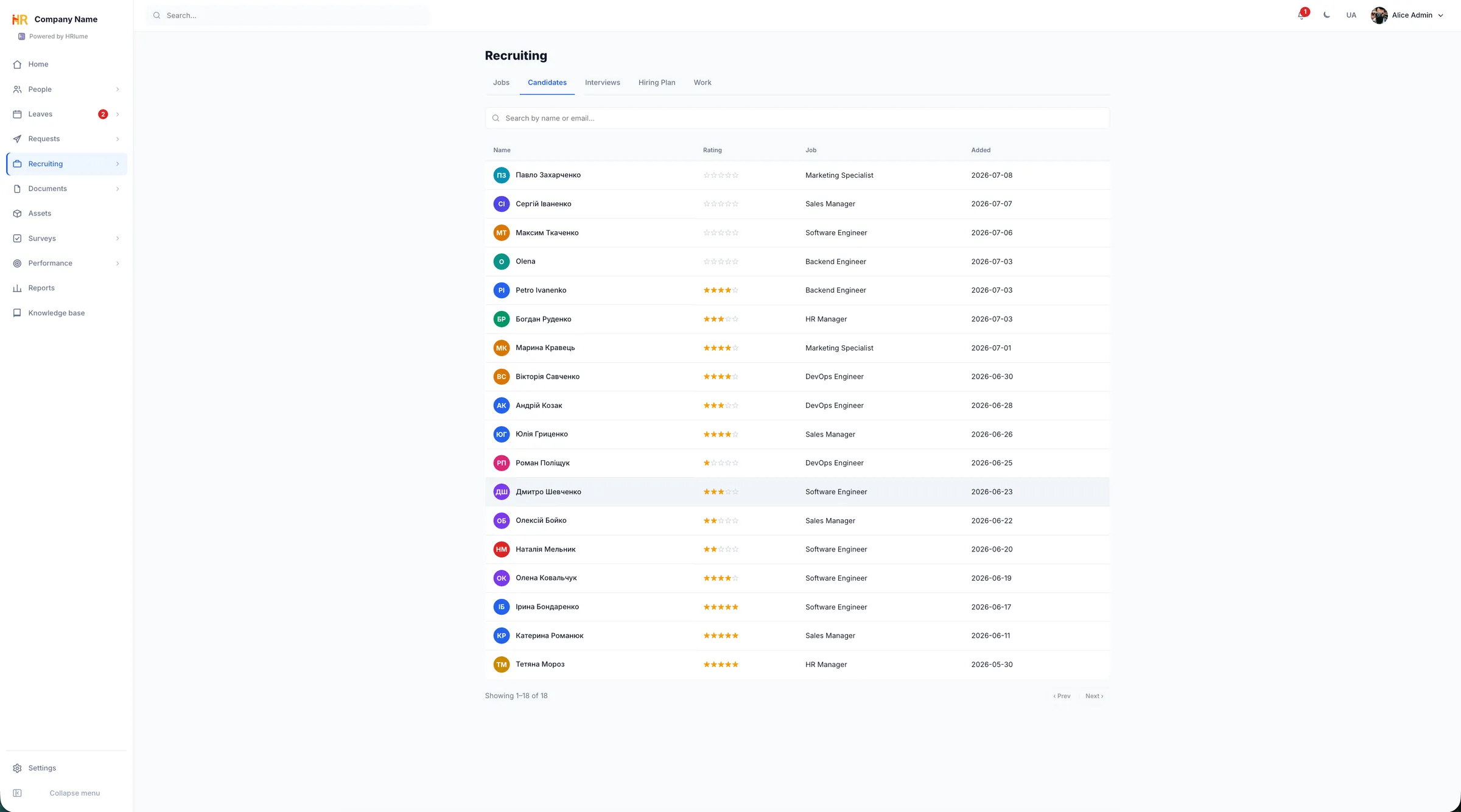
Task: Open the Knowledge base book icon
Action: pyautogui.click(x=17, y=313)
